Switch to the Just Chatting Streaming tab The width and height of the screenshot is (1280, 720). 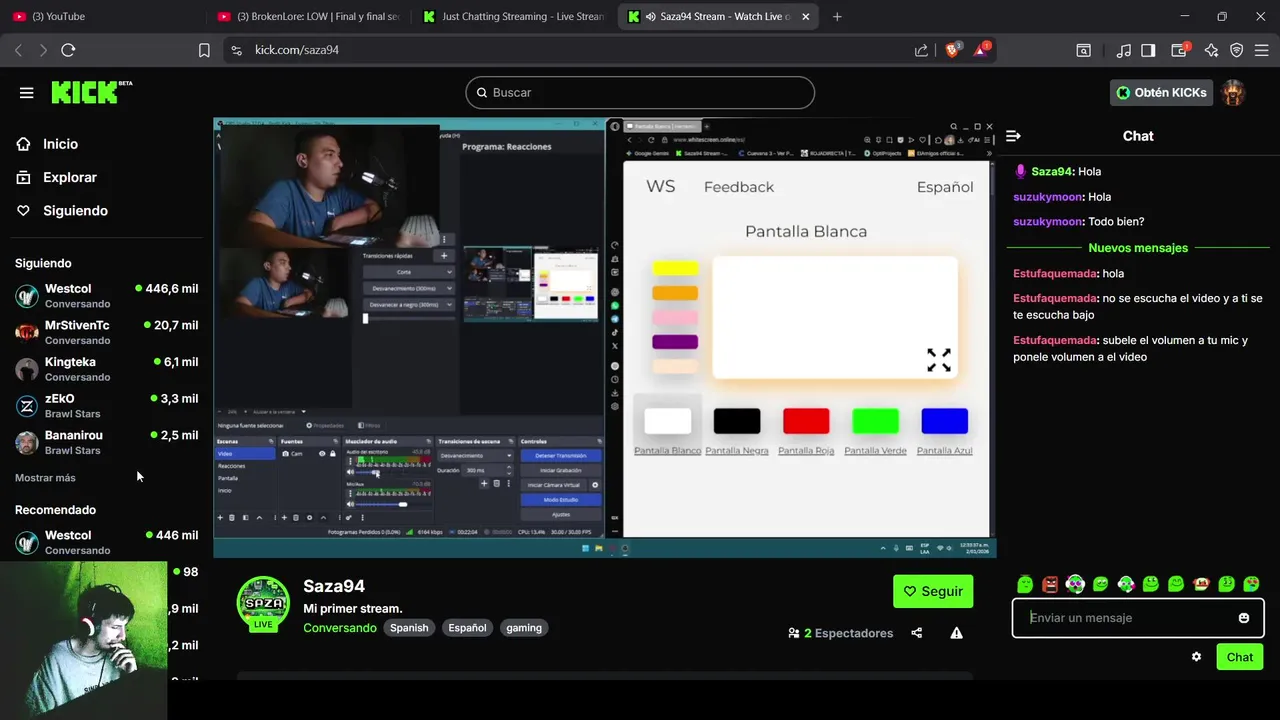(513, 16)
